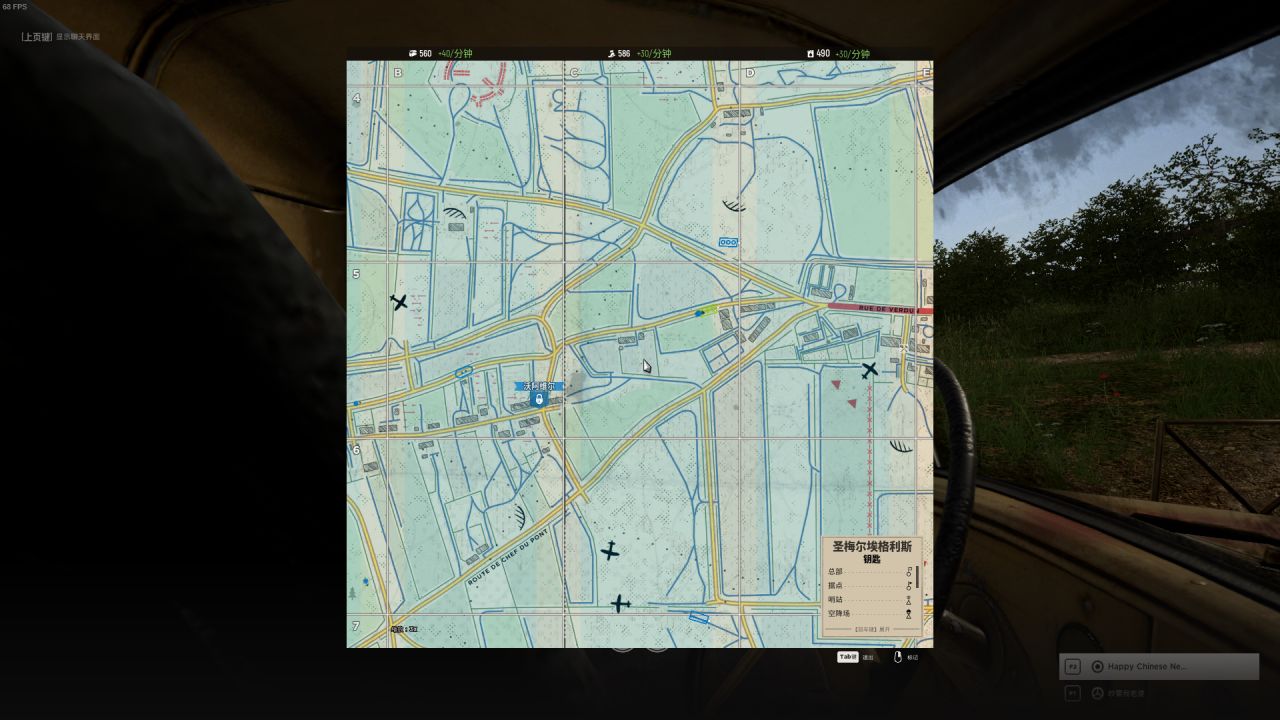
Task: Select the 据点 legend row label
Action: 835,586
